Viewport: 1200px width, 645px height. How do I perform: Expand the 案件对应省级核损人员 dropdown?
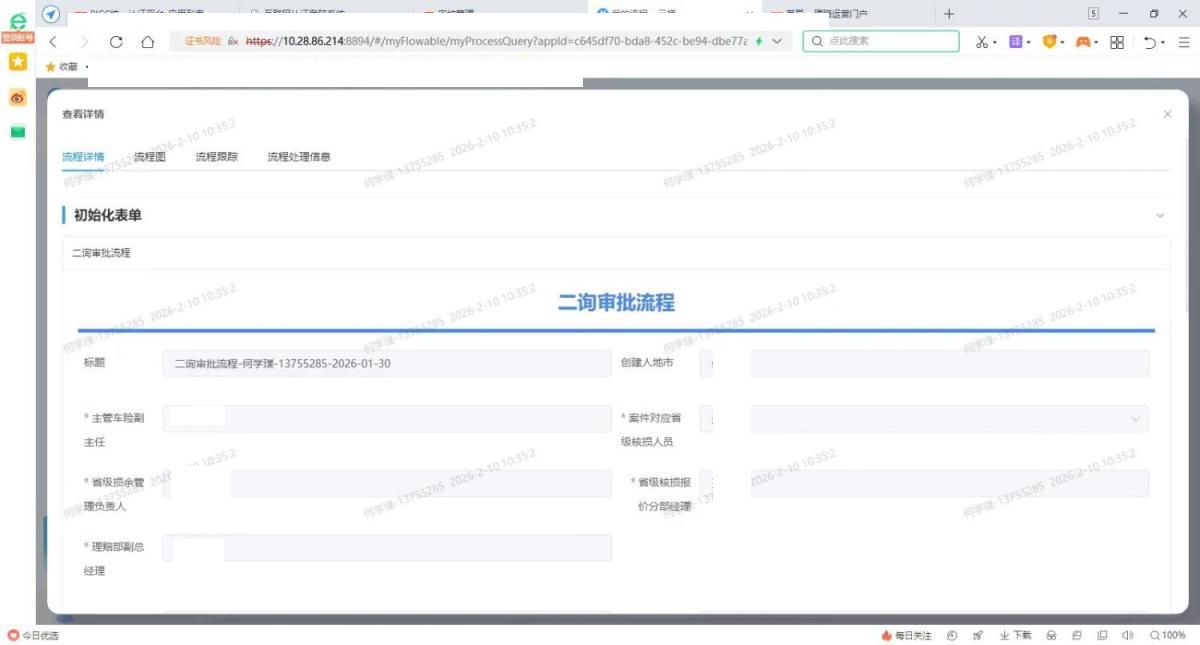[1135, 419]
